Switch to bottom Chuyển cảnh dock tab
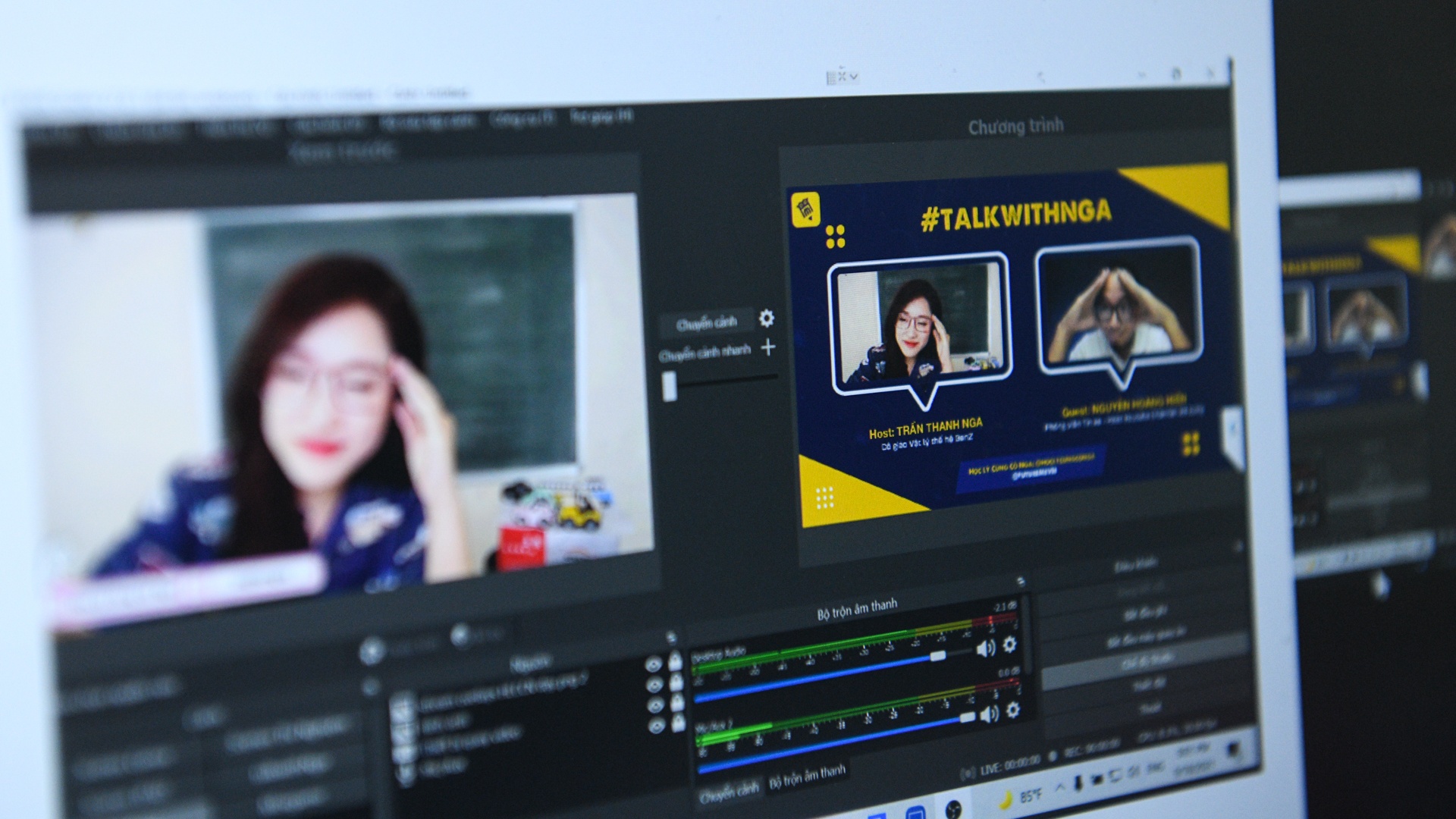Image resolution: width=1456 pixels, height=819 pixels. [x=728, y=792]
